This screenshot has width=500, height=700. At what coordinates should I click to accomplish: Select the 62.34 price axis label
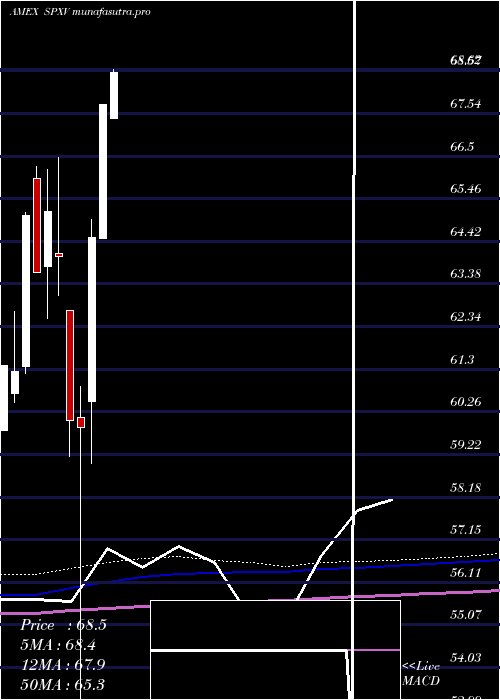[x=466, y=317]
